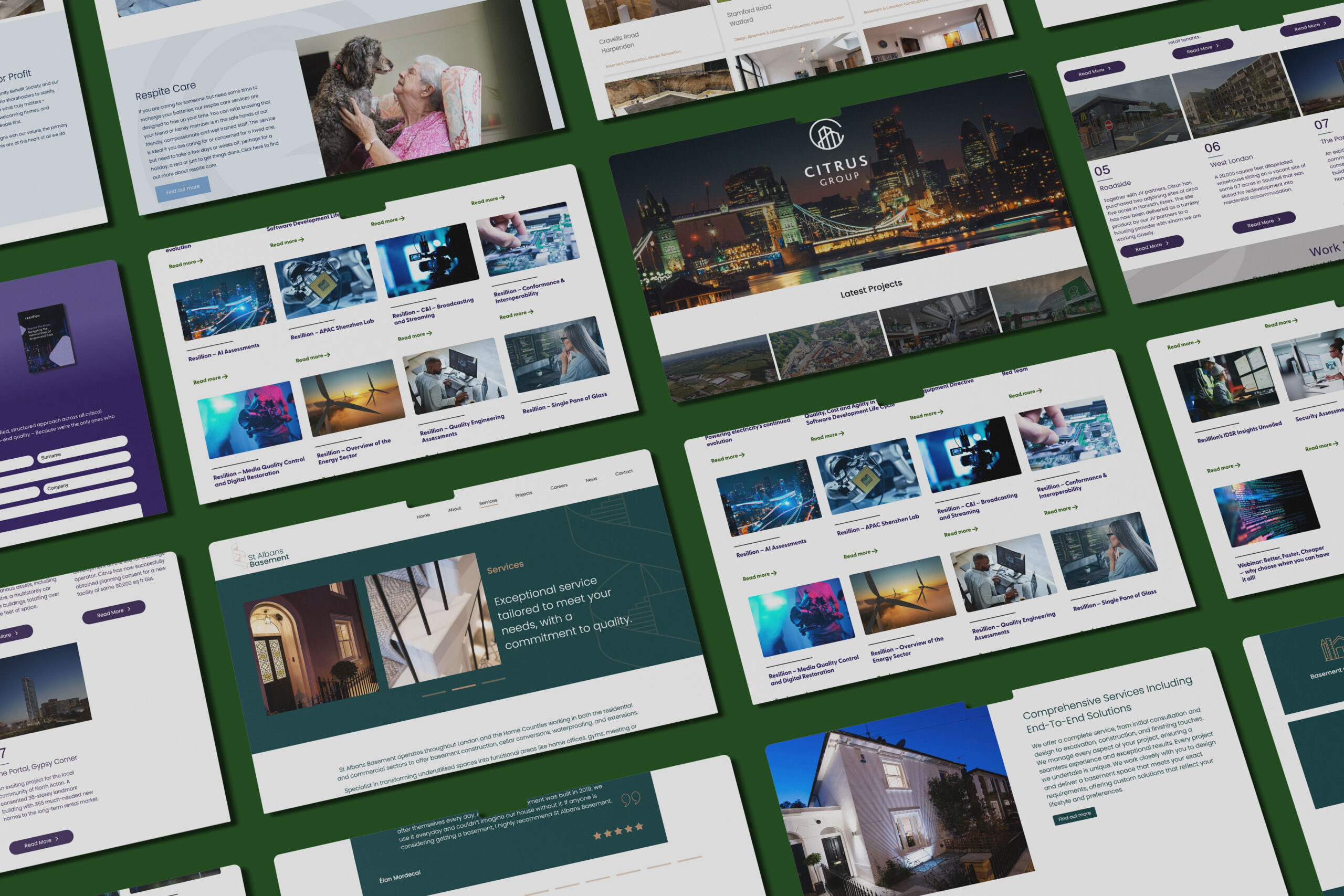Click Find out more under Comprehensive Services
This screenshot has width=1344, height=896.
click(1074, 817)
